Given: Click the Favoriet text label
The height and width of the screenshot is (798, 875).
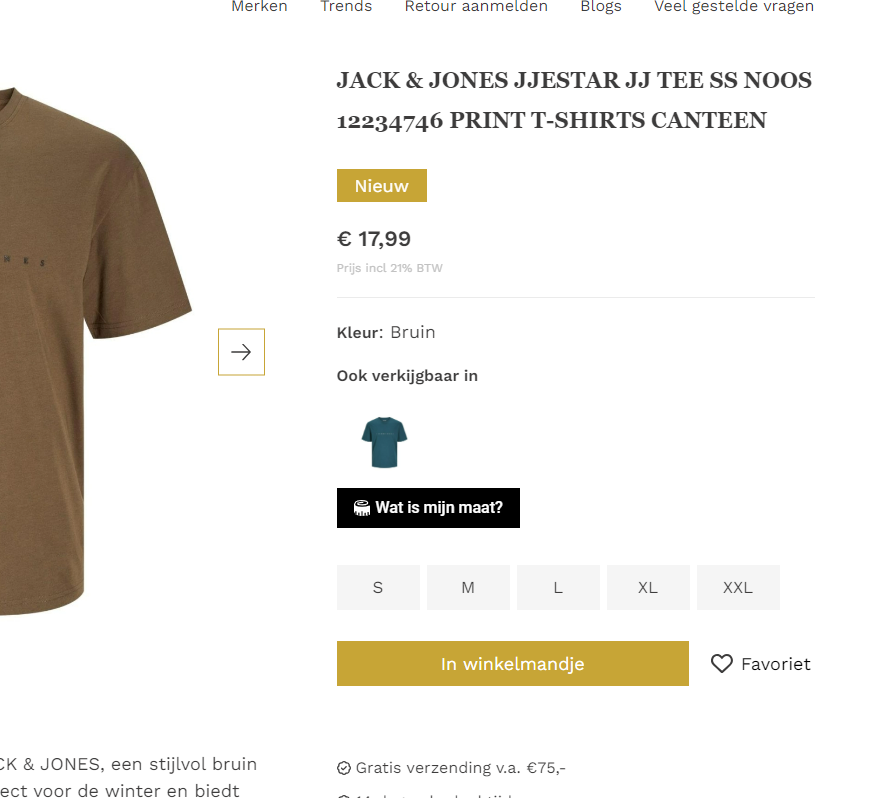Looking at the screenshot, I should click(775, 664).
